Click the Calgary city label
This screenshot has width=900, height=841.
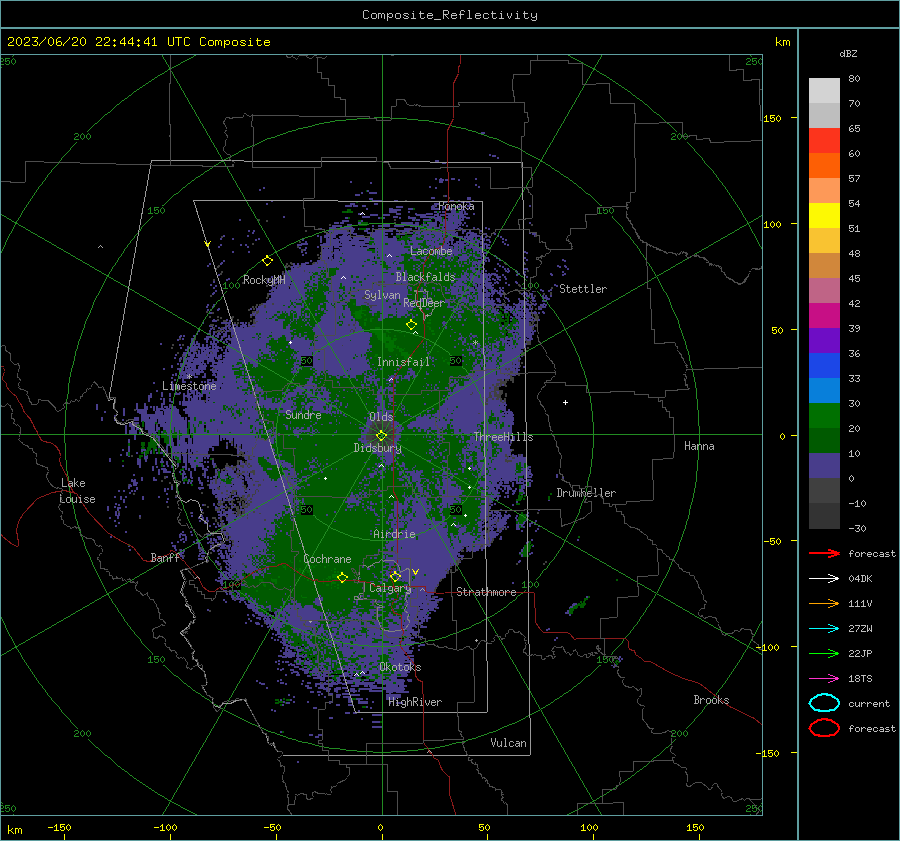[x=390, y=588]
